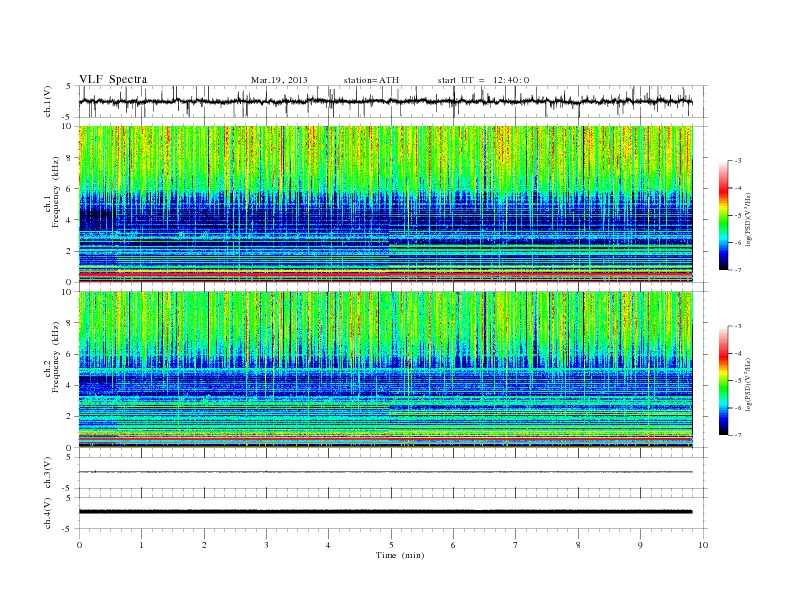
Task: Click time axis tick label '10' at bottom right
Action: (703, 545)
